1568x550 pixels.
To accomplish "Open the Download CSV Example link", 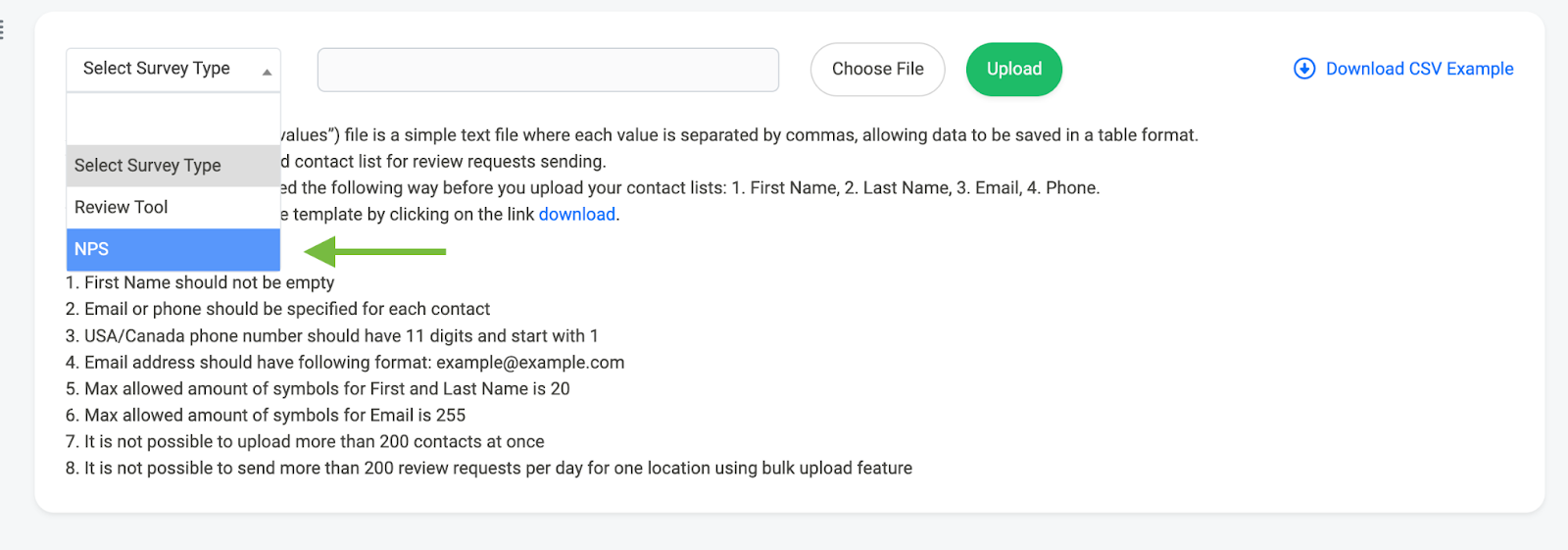I will coord(1418,69).
